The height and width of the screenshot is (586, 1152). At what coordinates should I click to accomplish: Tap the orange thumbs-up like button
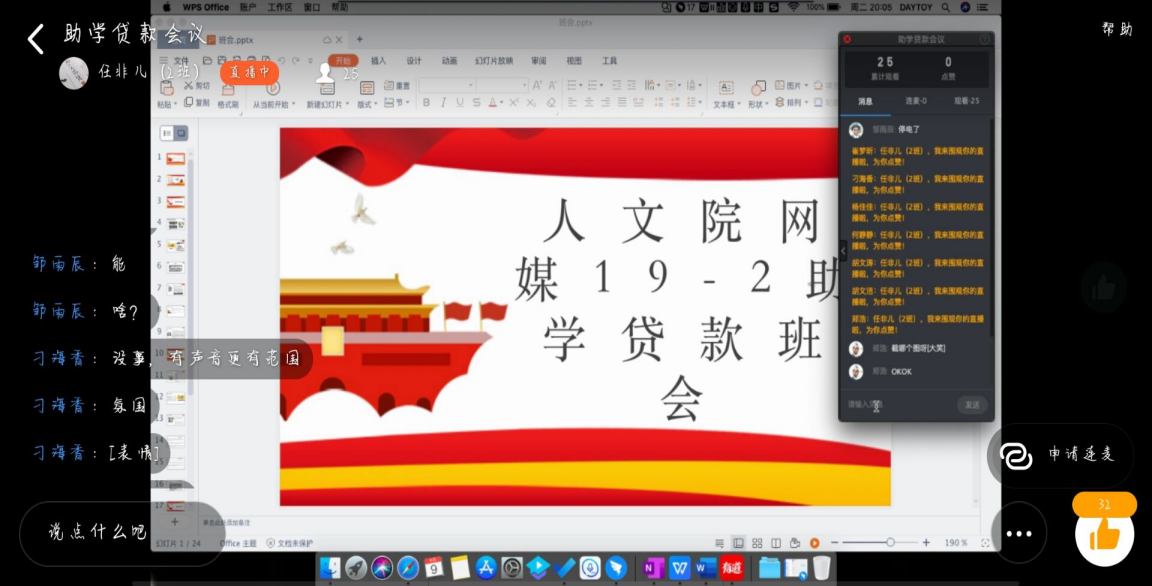click(1104, 535)
